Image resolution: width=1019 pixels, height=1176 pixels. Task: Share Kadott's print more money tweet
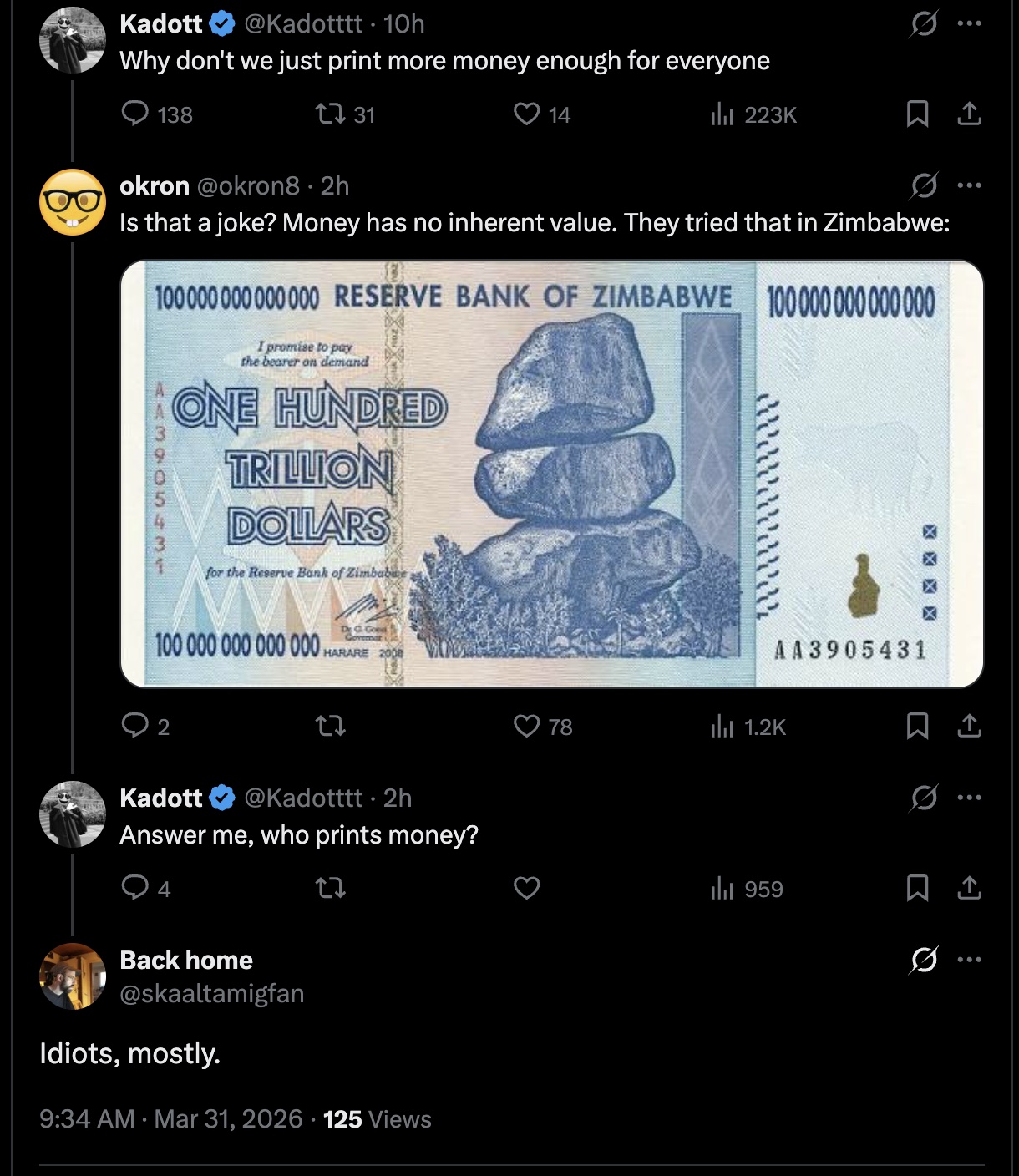(968, 114)
